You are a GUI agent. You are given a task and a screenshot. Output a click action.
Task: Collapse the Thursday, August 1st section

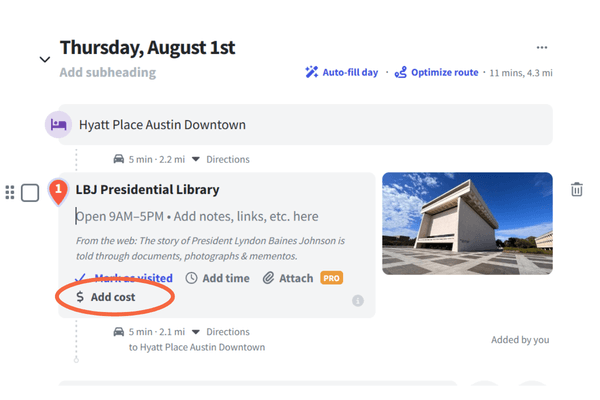click(x=44, y=59)
